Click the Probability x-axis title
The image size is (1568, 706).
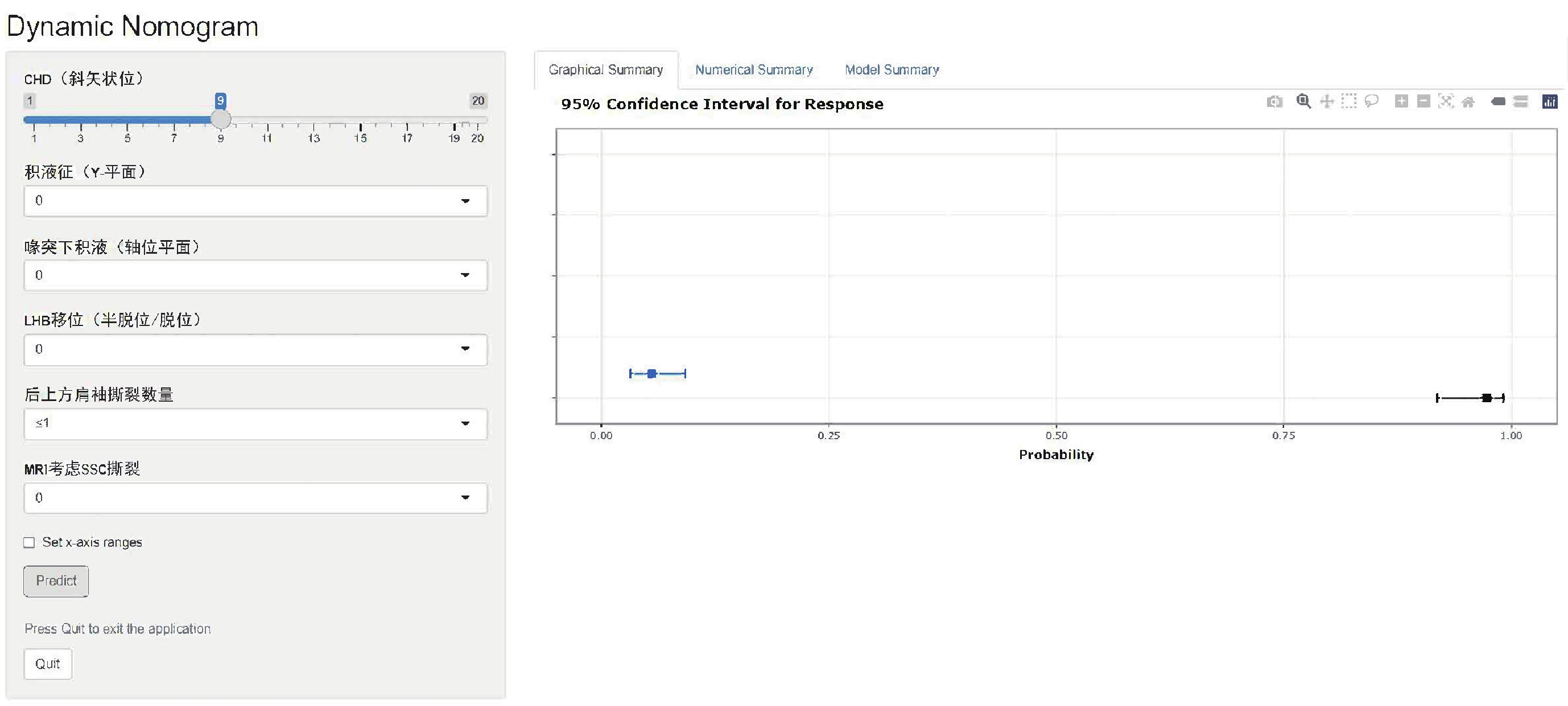click(1056, 455)
